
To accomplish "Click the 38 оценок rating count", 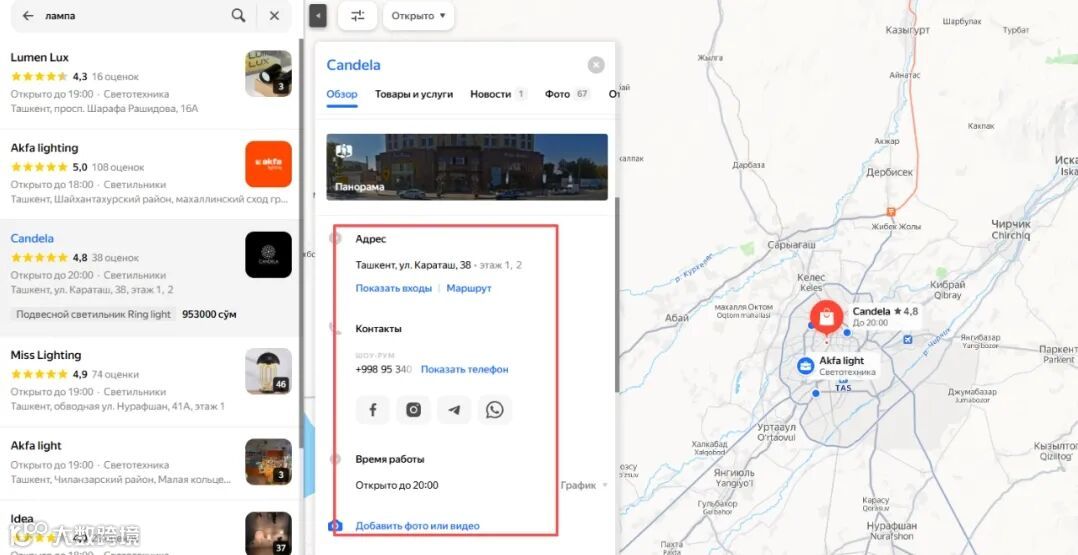I will [115, 258].
